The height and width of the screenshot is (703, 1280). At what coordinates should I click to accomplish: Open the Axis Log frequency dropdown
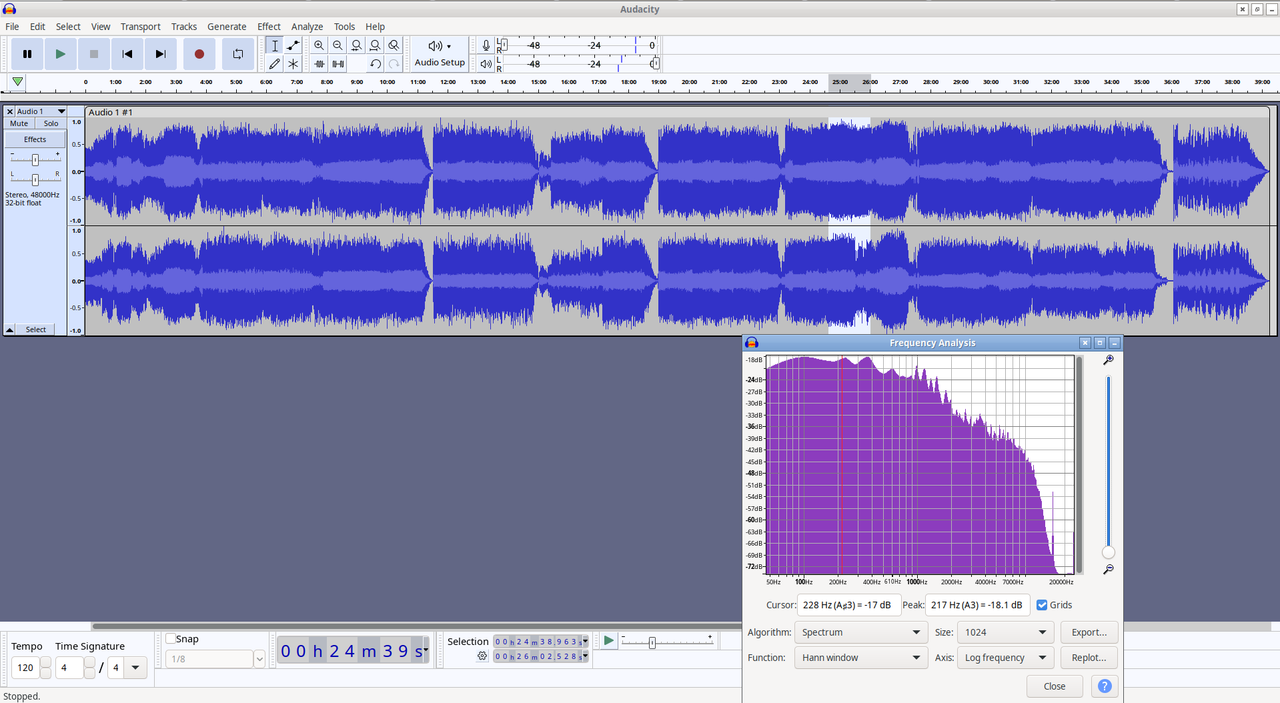click(1006, 658)
